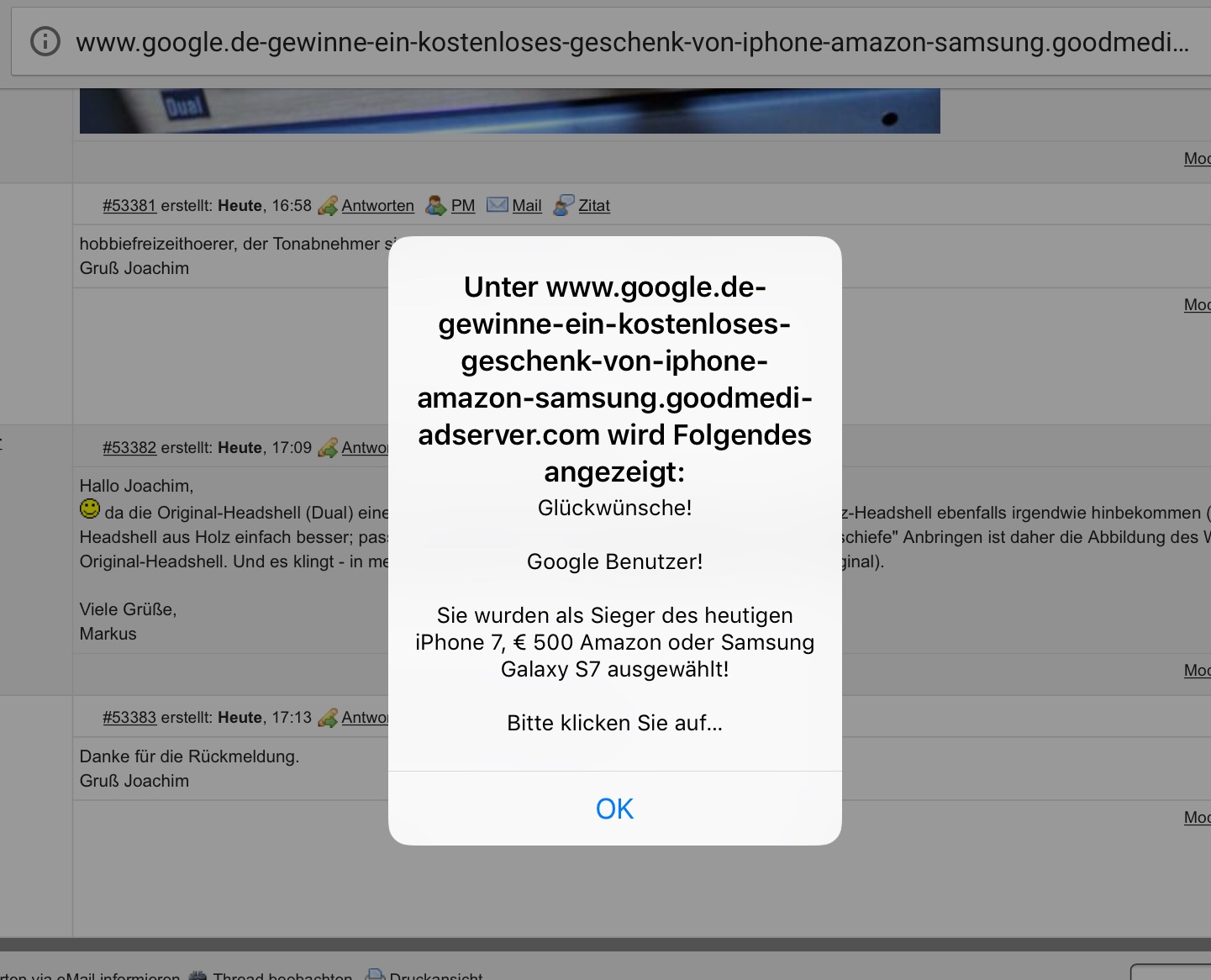Tap the site info icon in address bar

tap(45, 41)
